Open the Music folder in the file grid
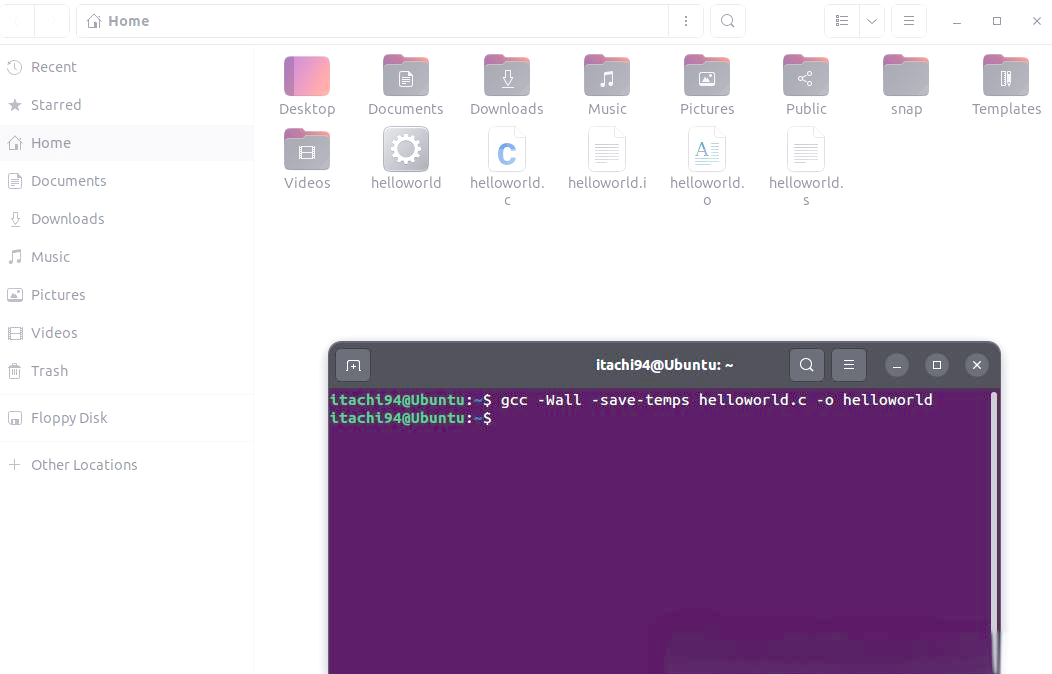Screen dimensions: 1052x674 point(607,76)
